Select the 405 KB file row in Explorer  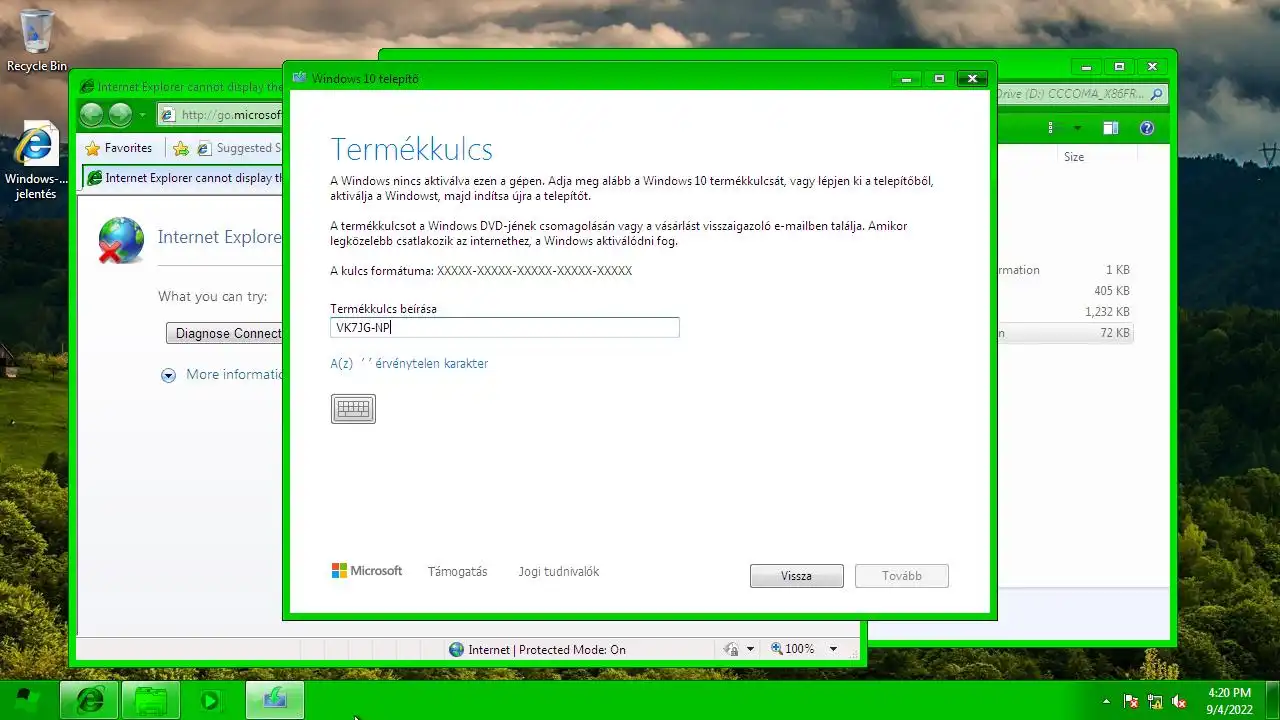coord(1064,291)
